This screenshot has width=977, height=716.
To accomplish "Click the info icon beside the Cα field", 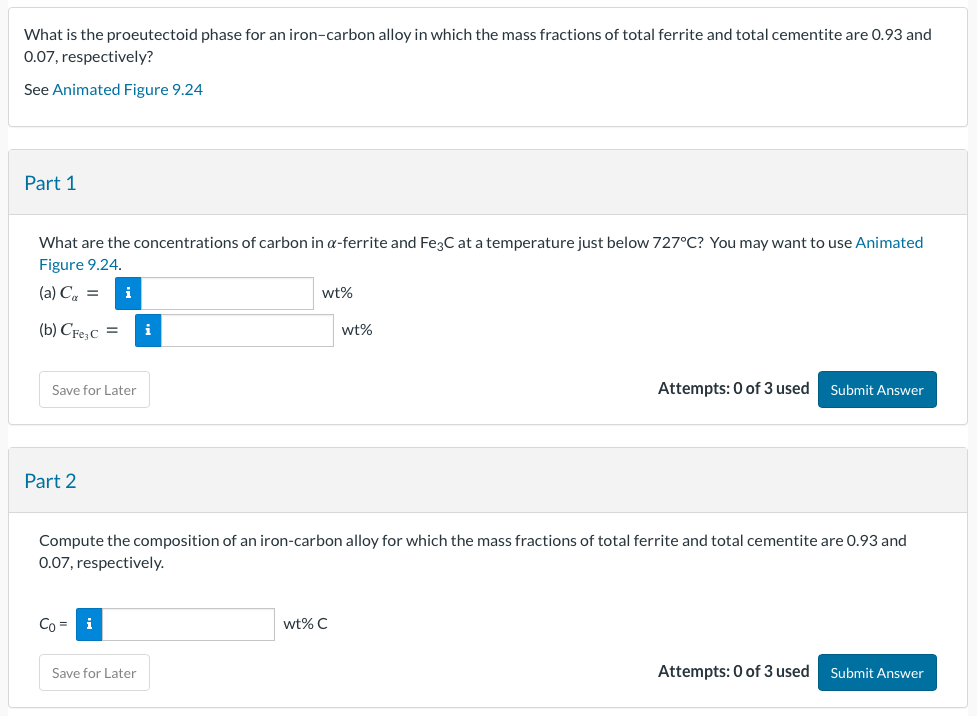I will 127,294.
